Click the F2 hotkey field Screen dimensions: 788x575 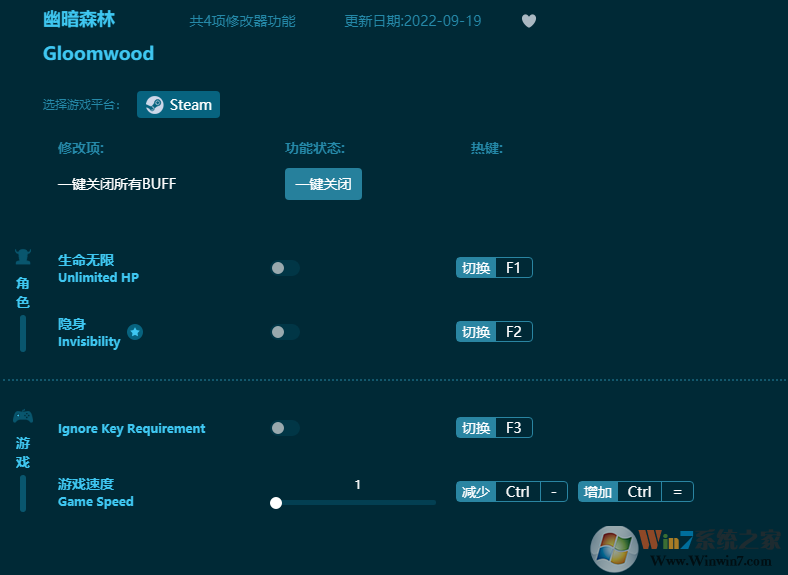(x=514, y=332)
